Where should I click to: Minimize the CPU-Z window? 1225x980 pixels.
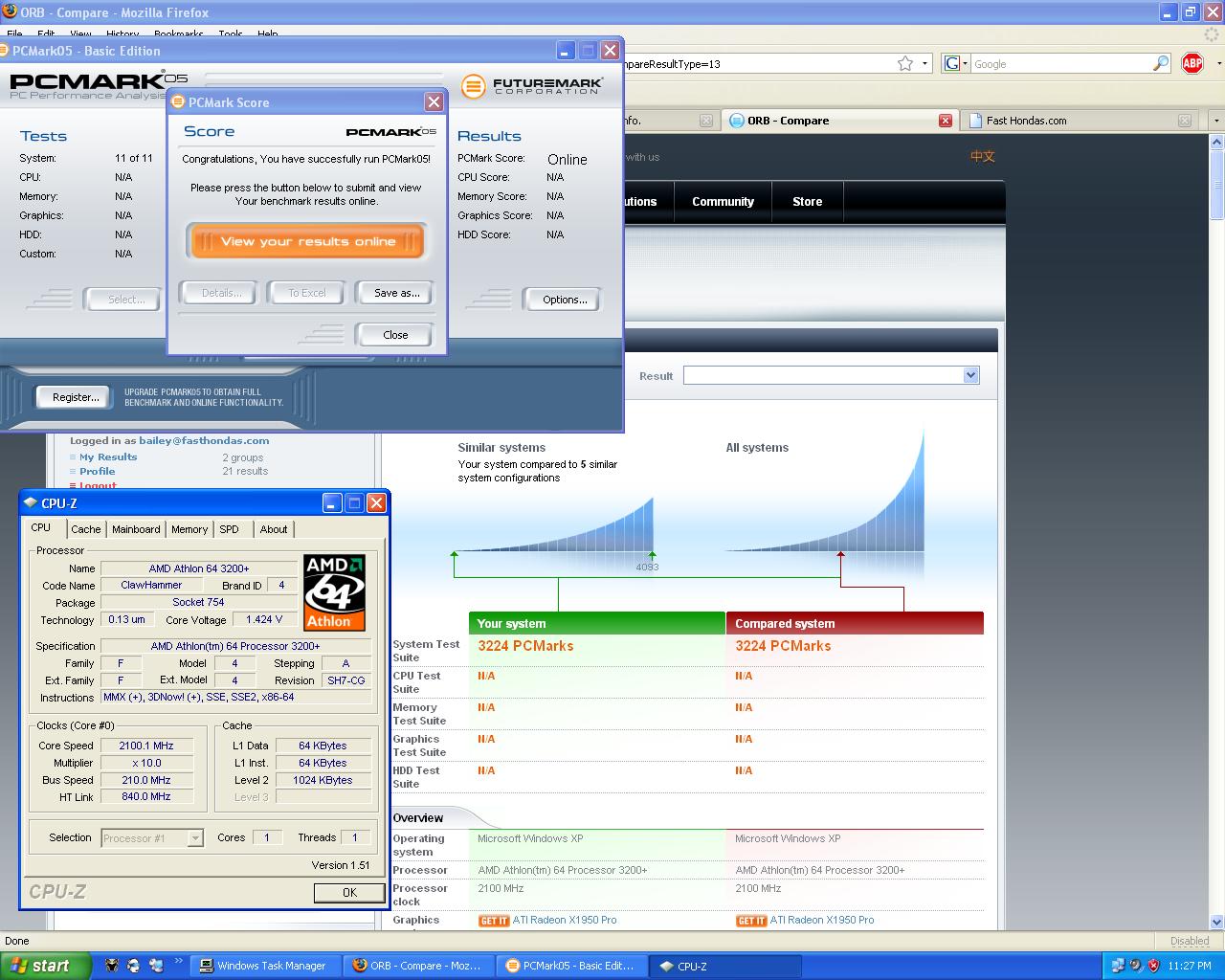(x=331, y=502)
